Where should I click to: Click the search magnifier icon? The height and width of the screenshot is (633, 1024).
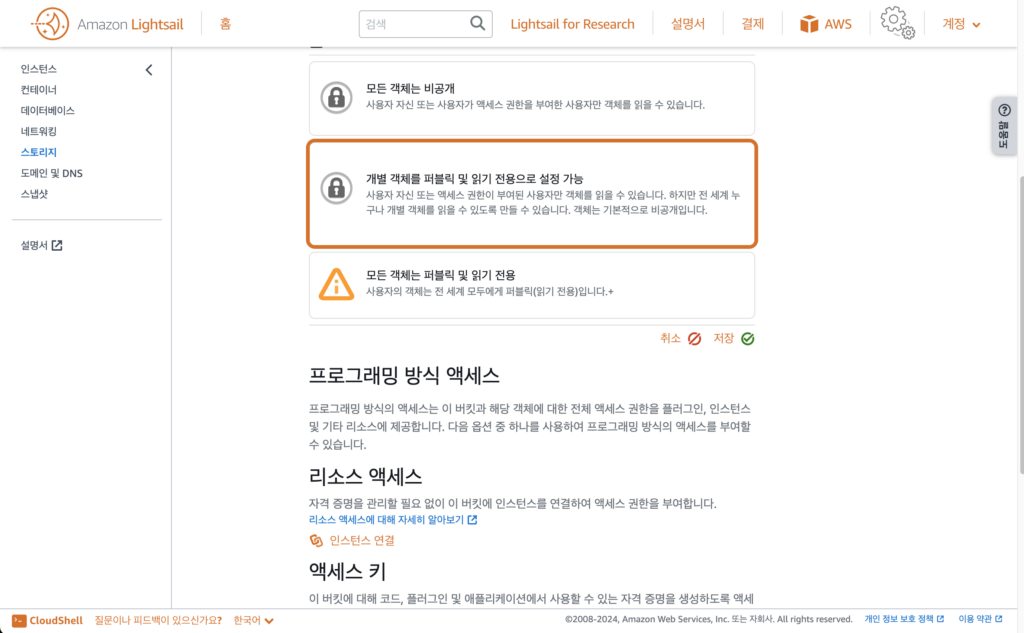coord(477,24)
